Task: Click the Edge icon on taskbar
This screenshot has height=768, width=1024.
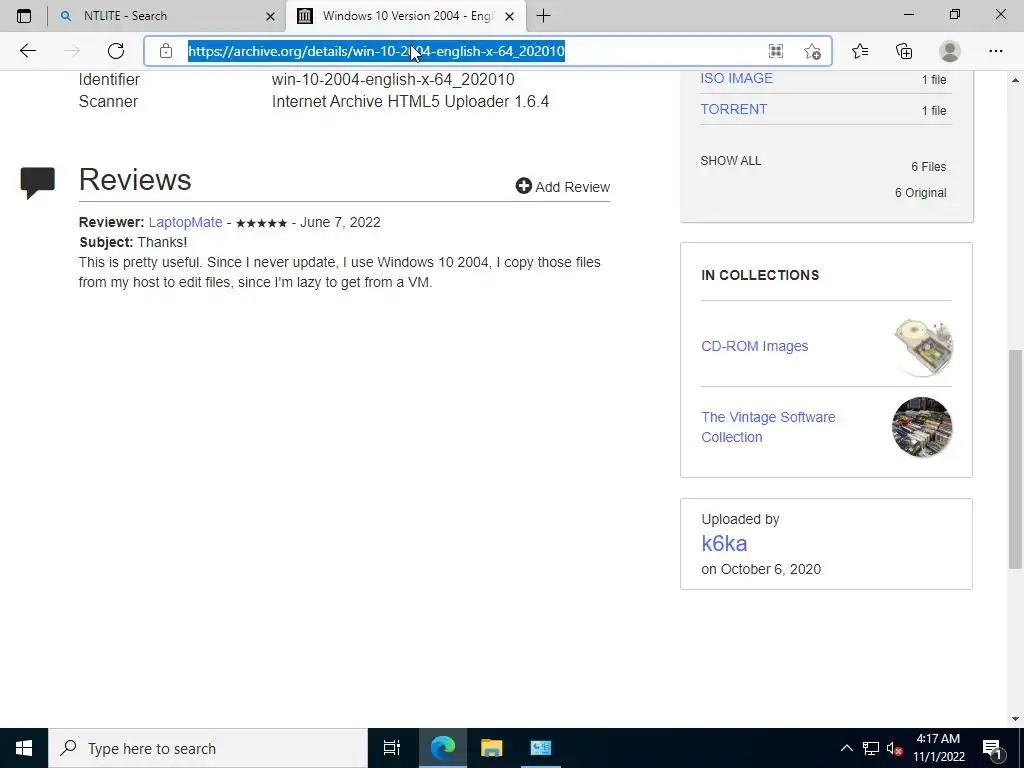Action: click(442, 748)
